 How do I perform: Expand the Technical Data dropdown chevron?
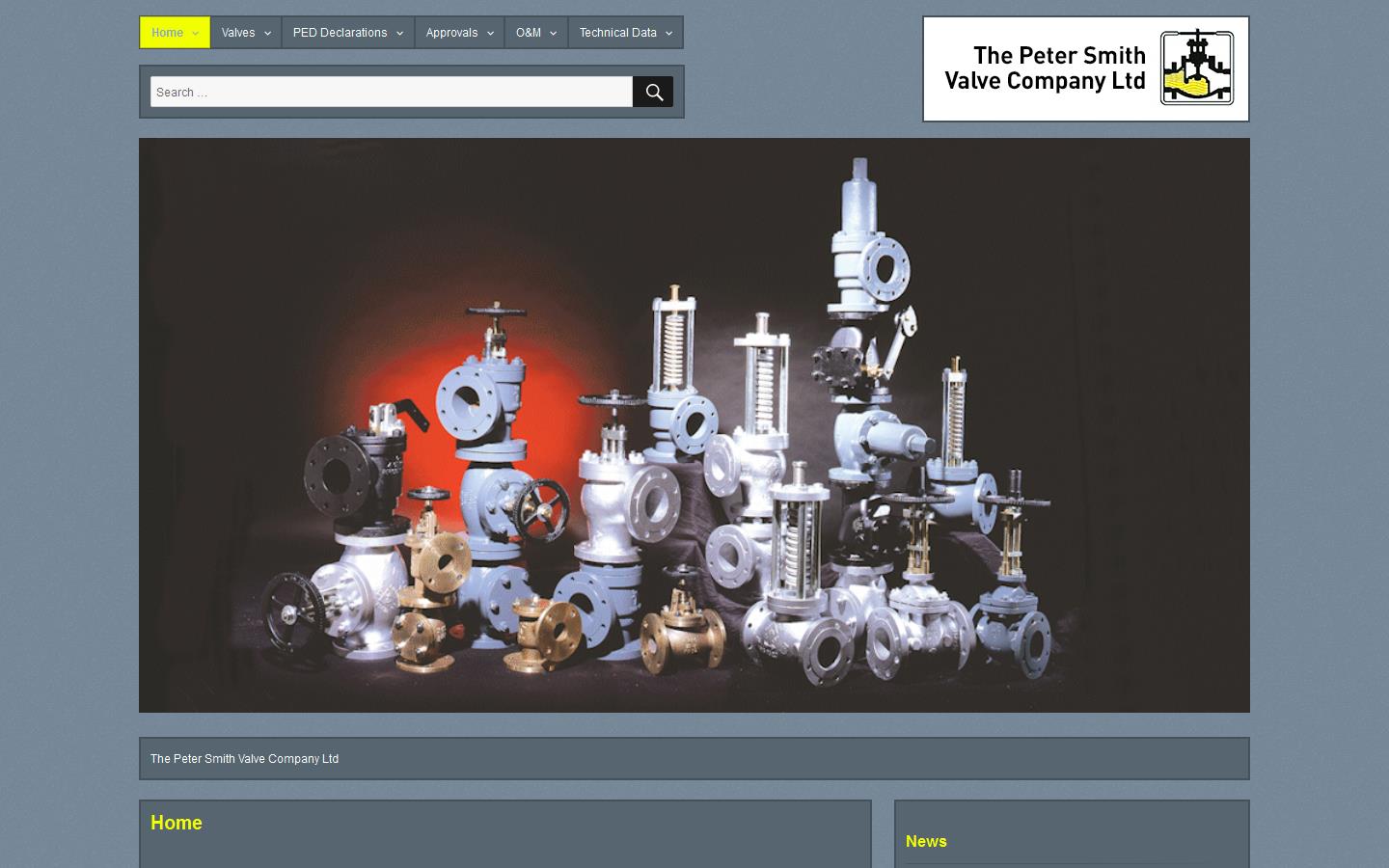tap(668, 32)
